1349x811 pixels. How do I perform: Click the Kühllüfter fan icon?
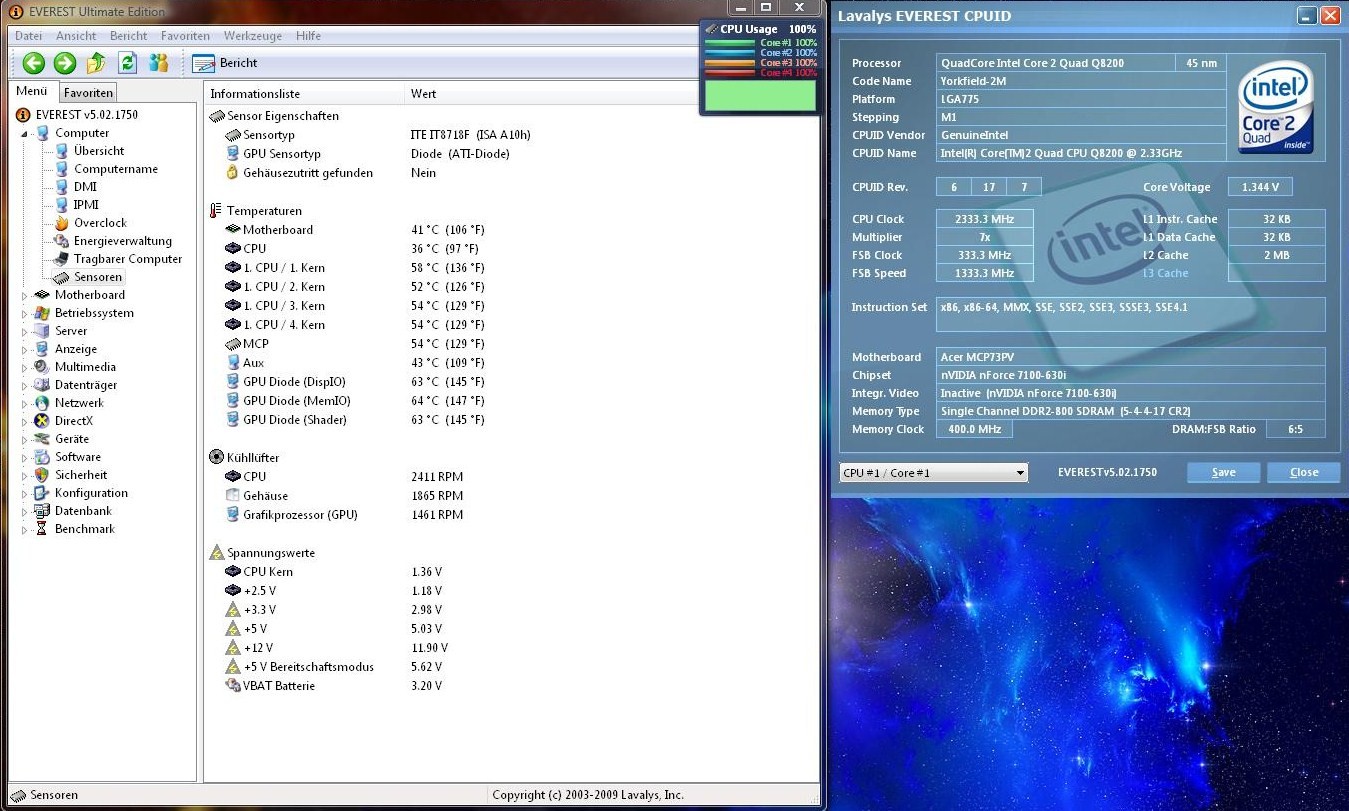click(216, 458)
